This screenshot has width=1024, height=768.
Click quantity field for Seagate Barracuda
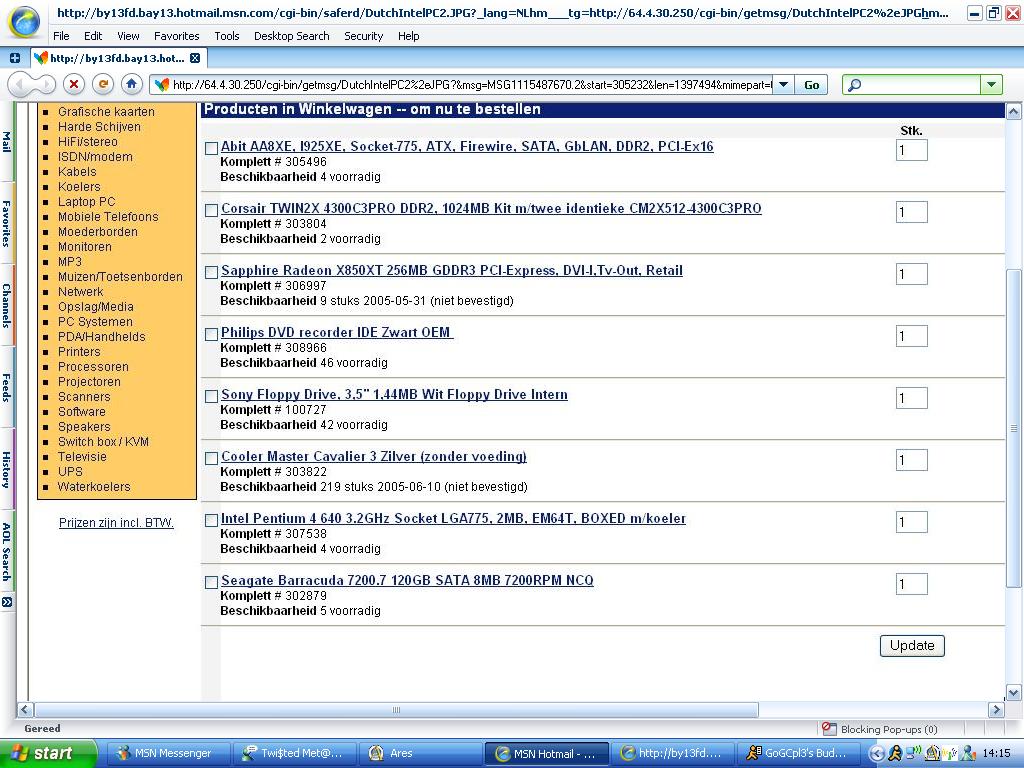pos(912,584)
